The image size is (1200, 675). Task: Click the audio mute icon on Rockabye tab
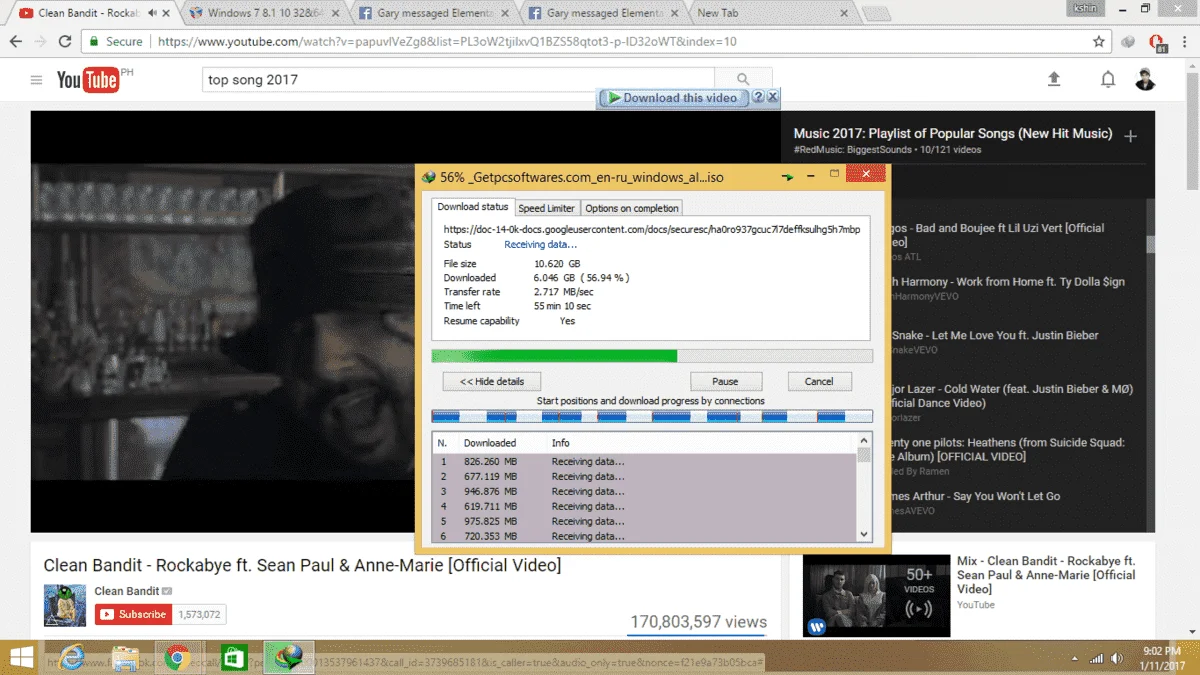coord(153,13)
